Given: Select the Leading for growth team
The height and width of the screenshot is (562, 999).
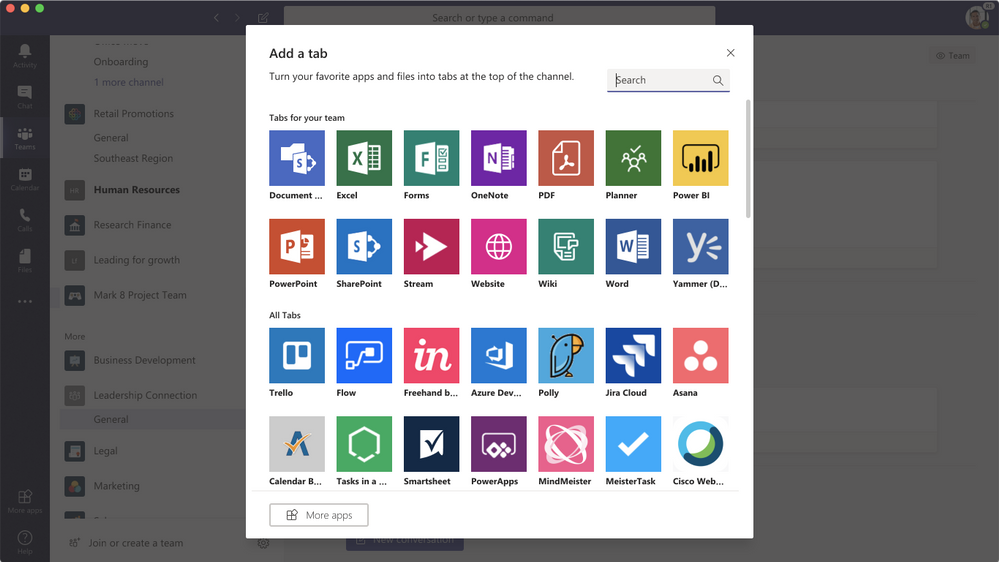Looking at the screenshot, I should click(136, 260).
